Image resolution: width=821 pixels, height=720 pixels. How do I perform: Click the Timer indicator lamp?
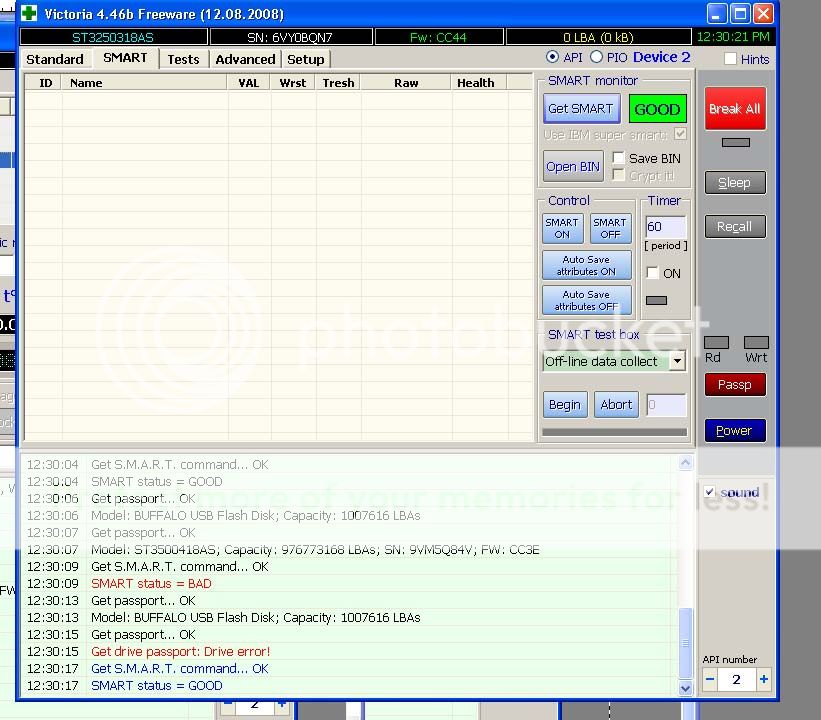tap(656, 300)
